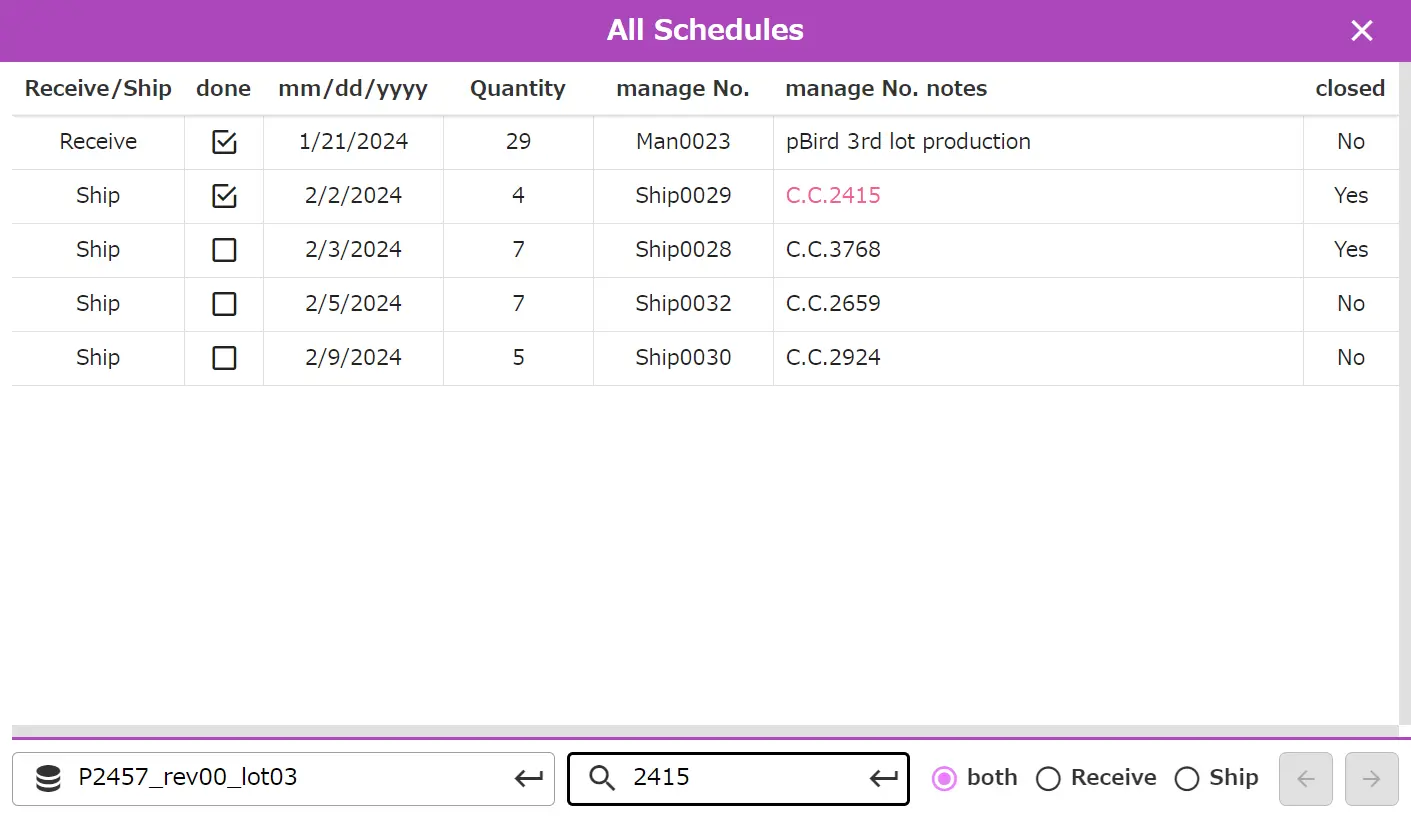The height and width of the screenshot is (818, 1411).
Task: Mark Ship0028 as done
Action: tap(224, 250)
